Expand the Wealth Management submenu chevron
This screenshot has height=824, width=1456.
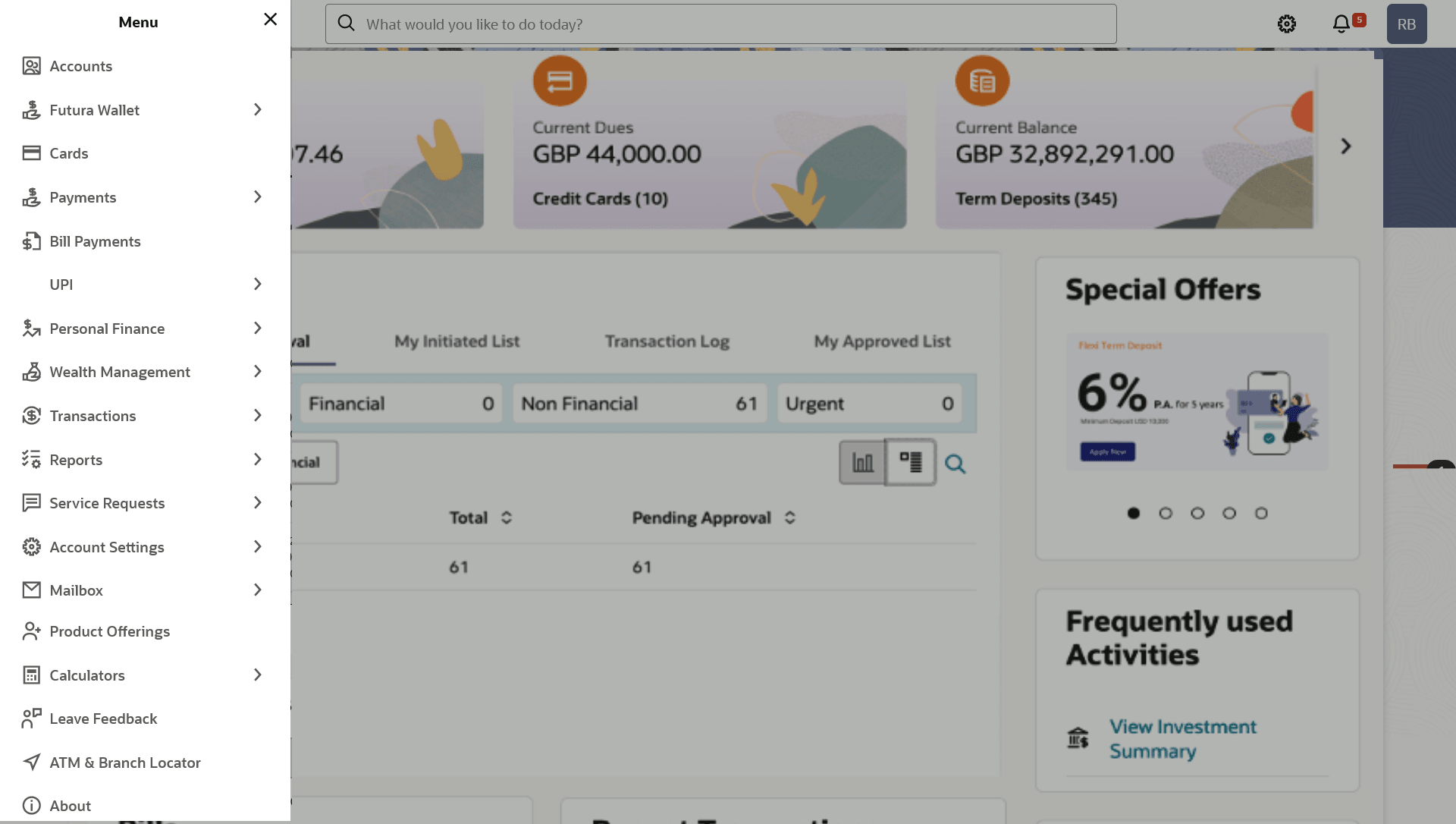pos(257,372)
